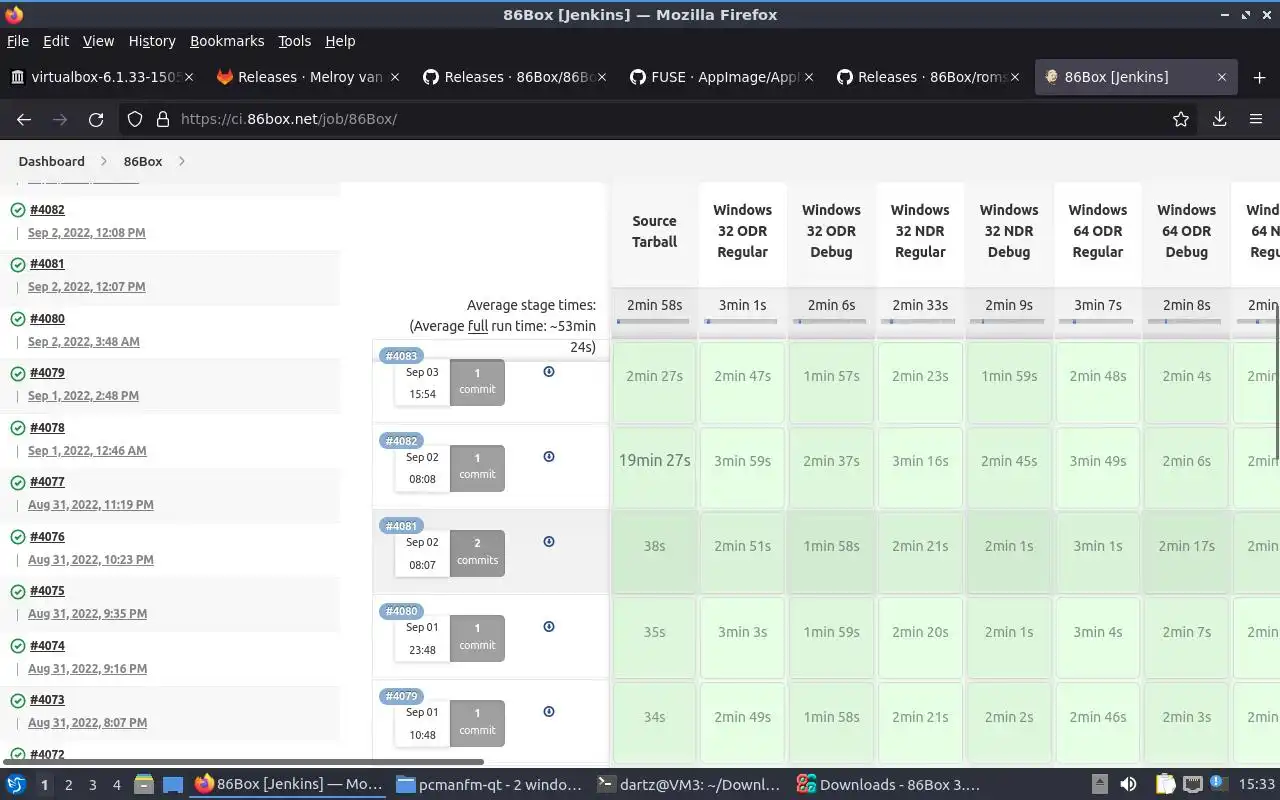Screen dimensions: 1280x800
Task: Switch to virtual desktop 2
Action: pyautogui.click(x=68, y=785)
